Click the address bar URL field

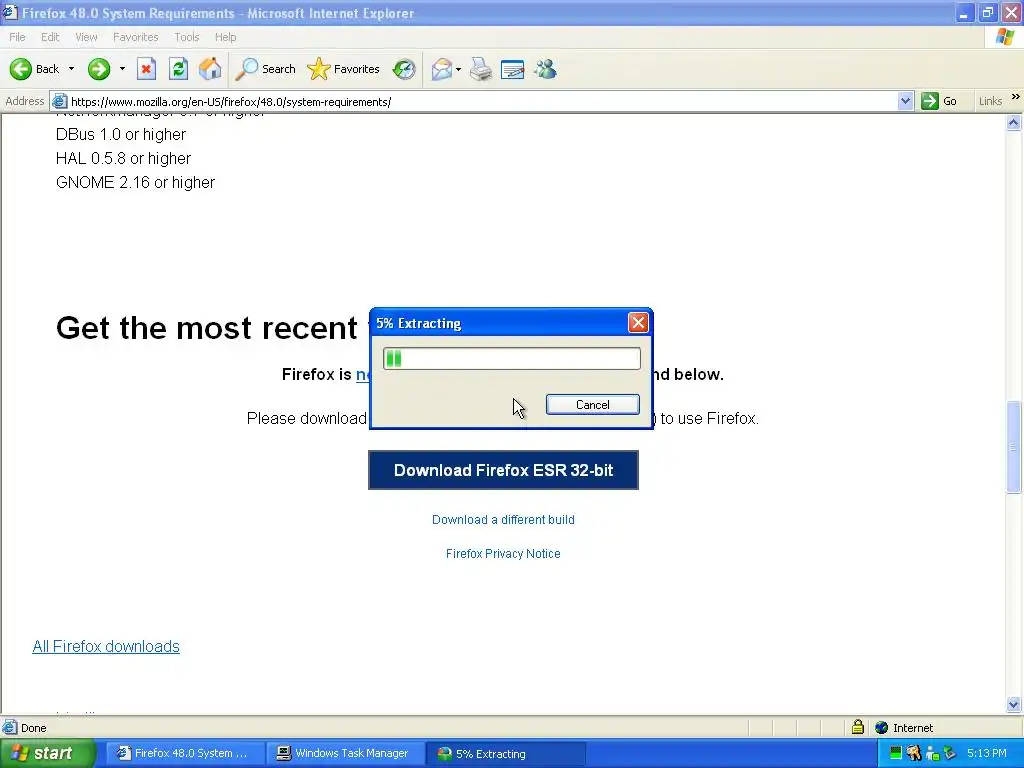pos(482,102)
